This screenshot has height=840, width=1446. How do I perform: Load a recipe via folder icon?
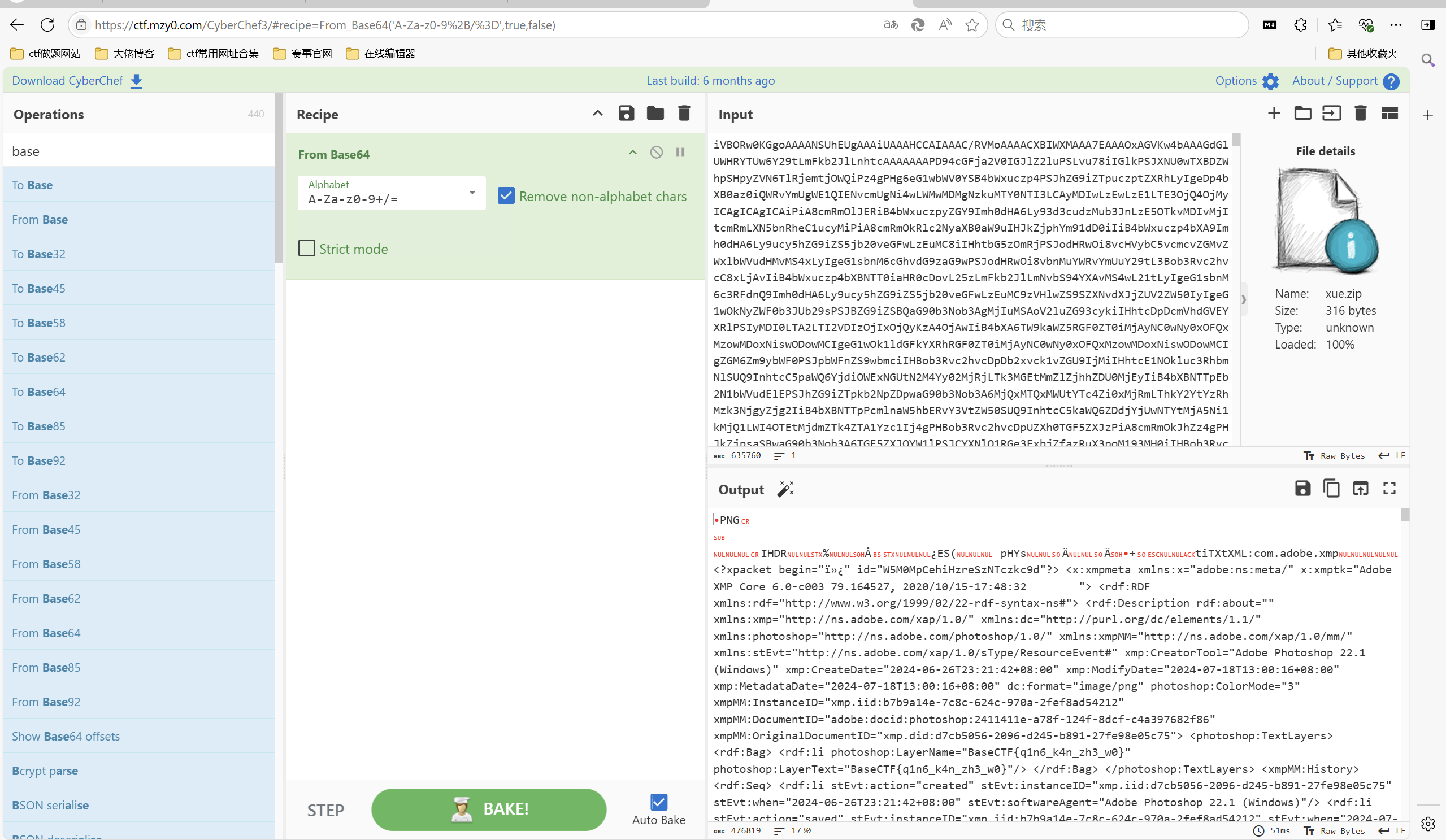pyautogui.click(x=655, y=114)
